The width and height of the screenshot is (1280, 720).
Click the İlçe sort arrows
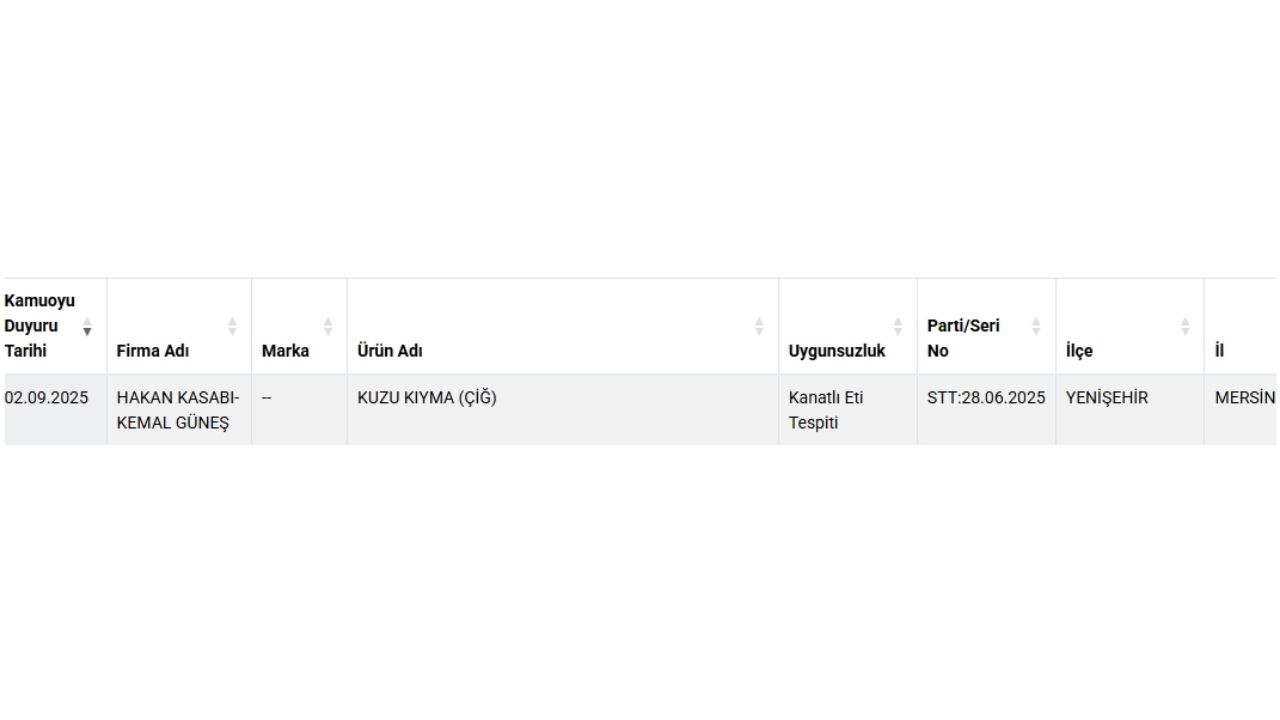click(1185, 326)
